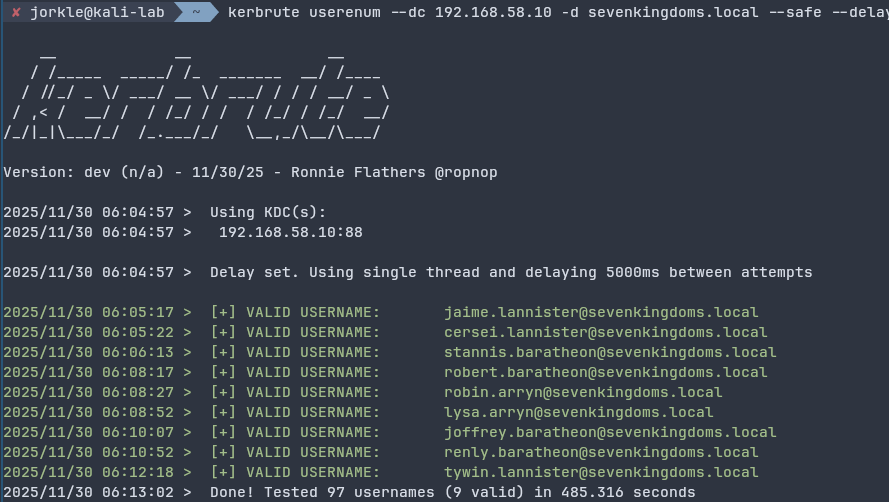Click the tilde home directory prompt segment
Screen dimensions: 889x502
pos(197,12)
